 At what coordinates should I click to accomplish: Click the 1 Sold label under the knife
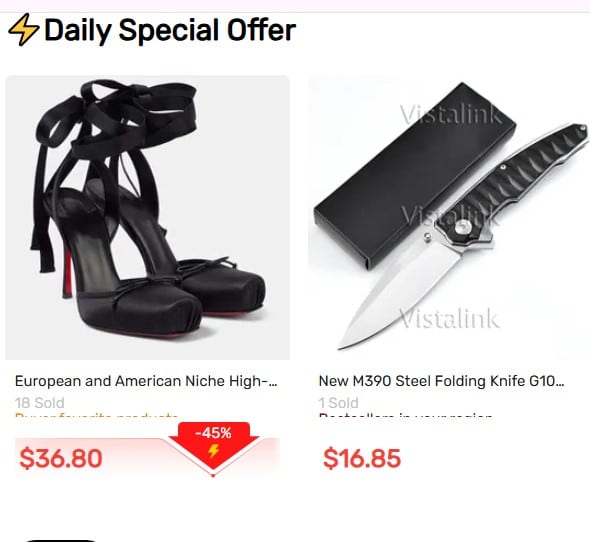pyautogui.click(x=338, y=403)
